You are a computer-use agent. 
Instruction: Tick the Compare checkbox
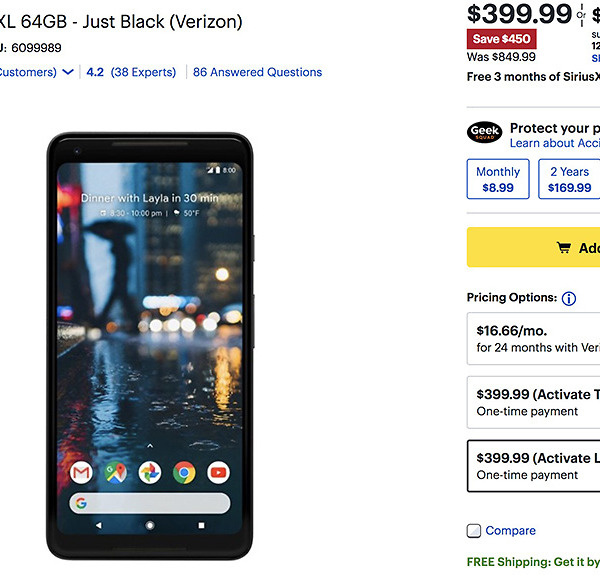coord(474,531)
